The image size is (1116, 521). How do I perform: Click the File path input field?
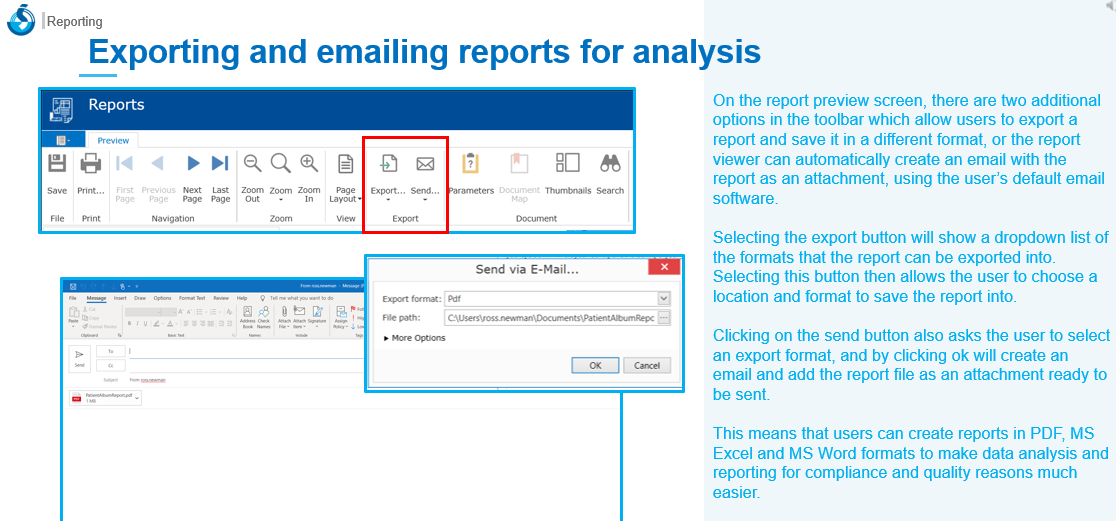(x=548, y=318)
